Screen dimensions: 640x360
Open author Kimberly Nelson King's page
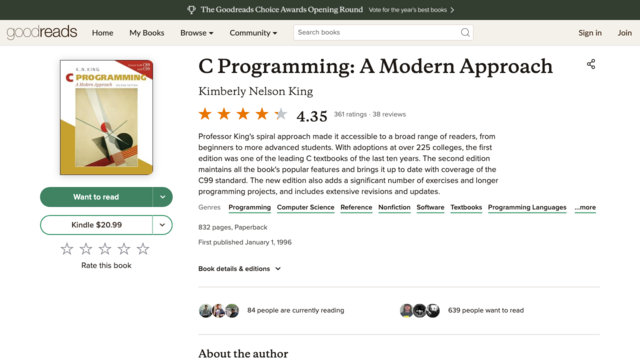(x=256, y=91)
